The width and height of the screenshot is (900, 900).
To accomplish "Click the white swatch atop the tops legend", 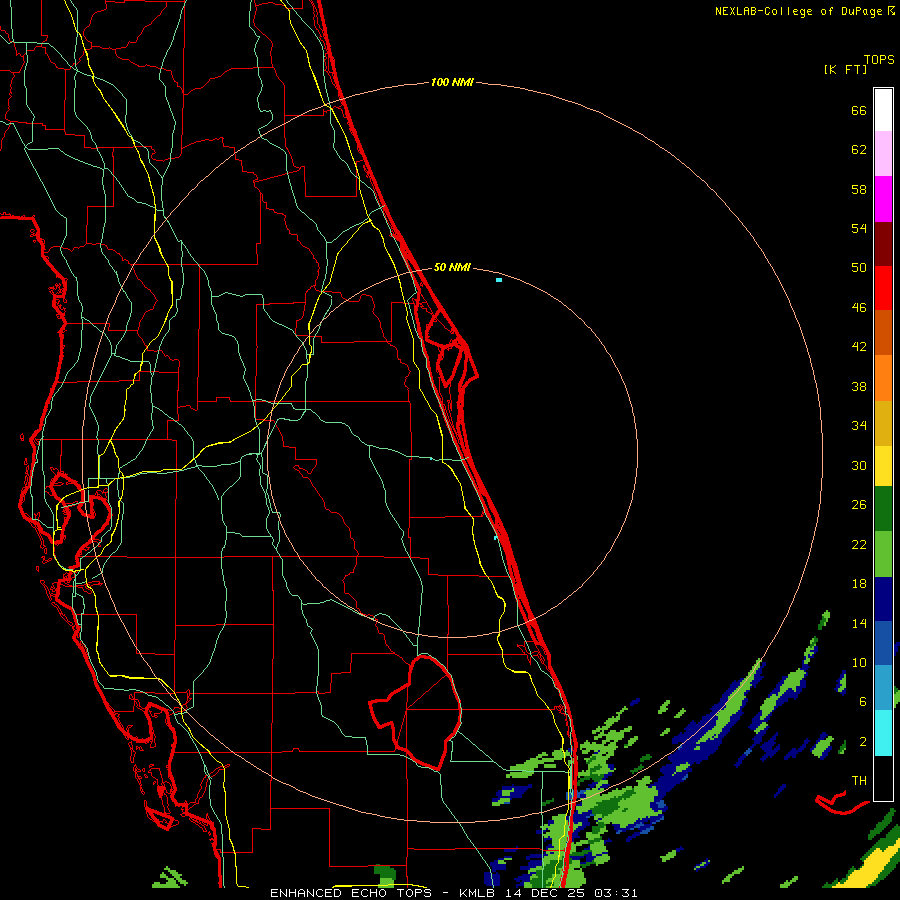I will (x=883, y=110).
